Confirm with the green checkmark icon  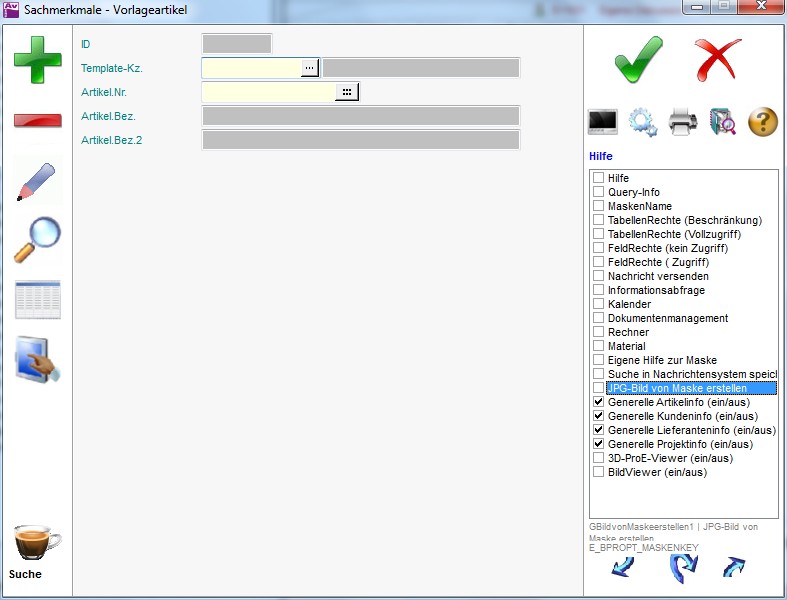(x=638, y=60)
